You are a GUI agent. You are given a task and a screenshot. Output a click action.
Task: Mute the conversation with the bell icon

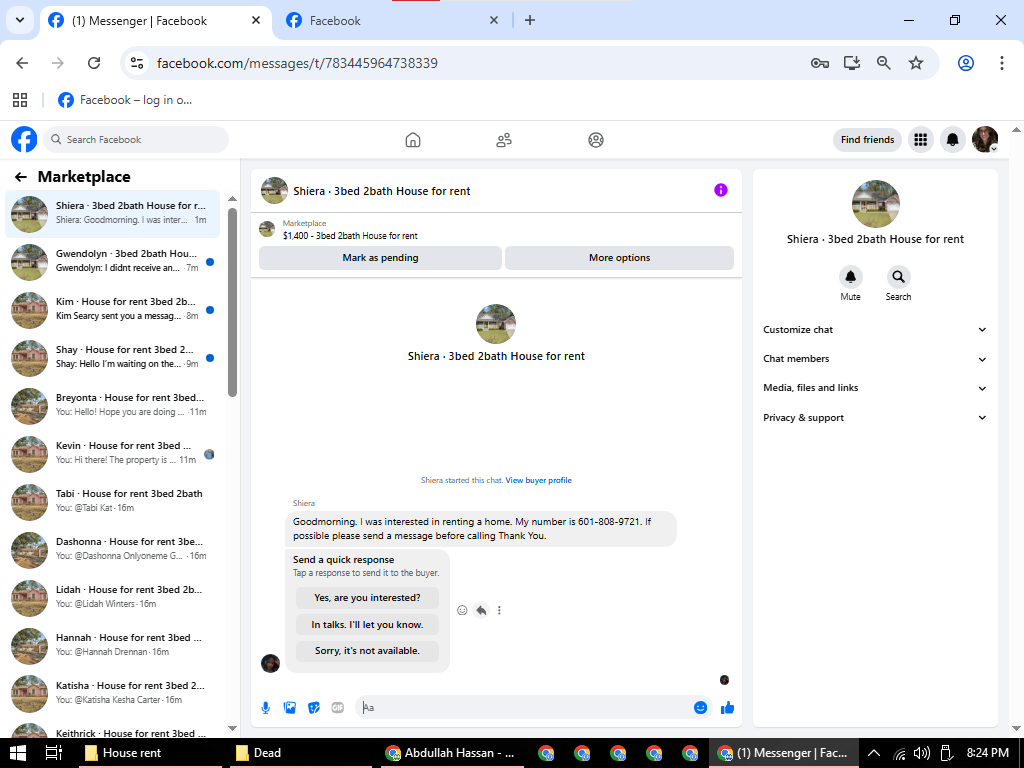(x=850, y=277)
